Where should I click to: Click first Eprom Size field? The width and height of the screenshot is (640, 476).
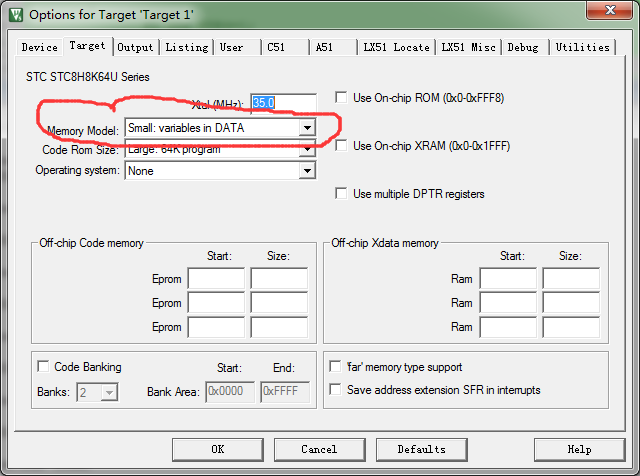[279, 279]
